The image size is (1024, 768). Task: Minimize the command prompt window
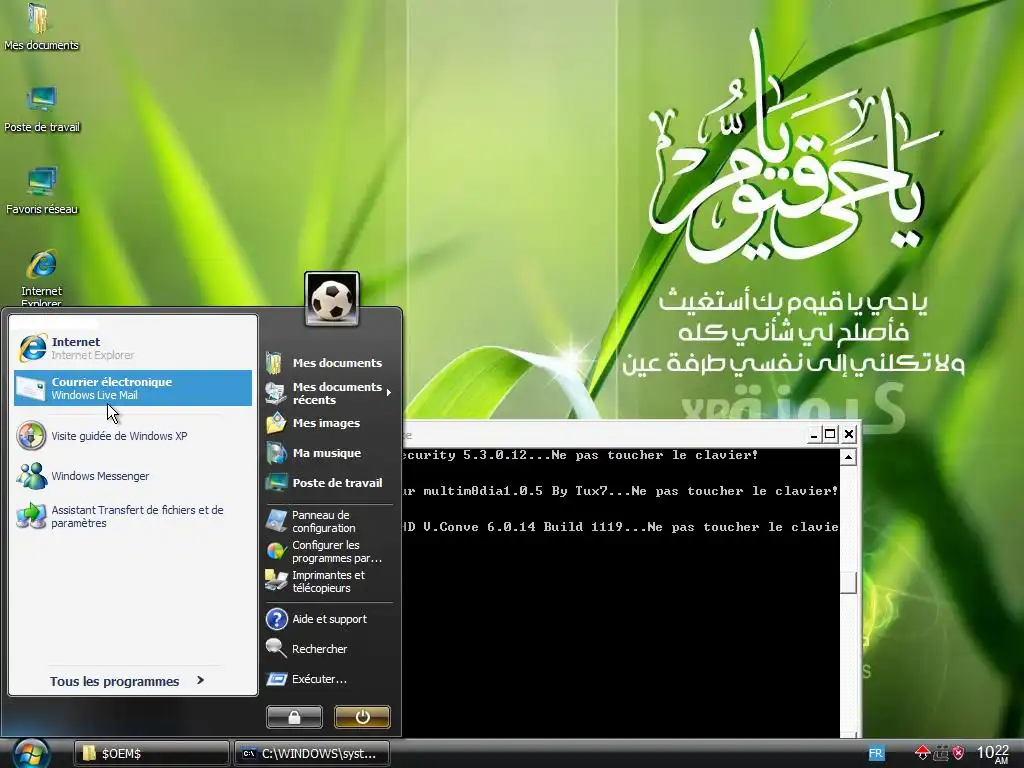pyautogui.click(x=814, y=434)
